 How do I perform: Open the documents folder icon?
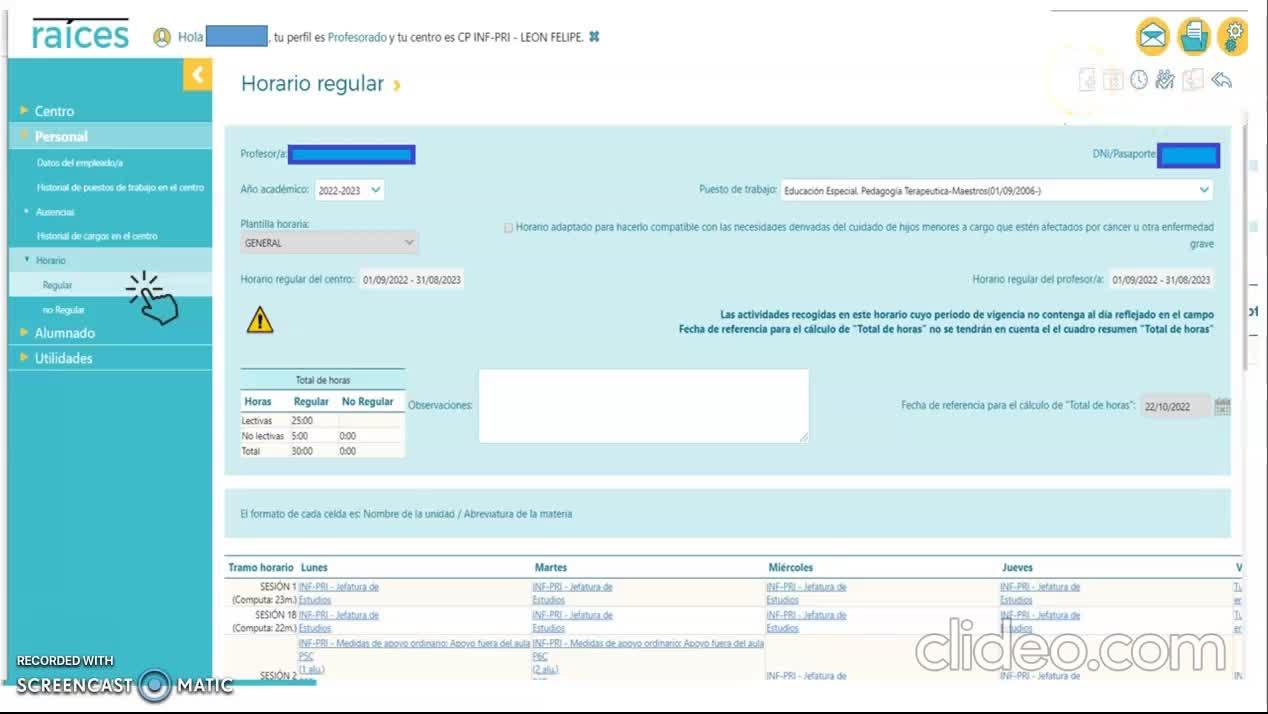point(1193,38)
